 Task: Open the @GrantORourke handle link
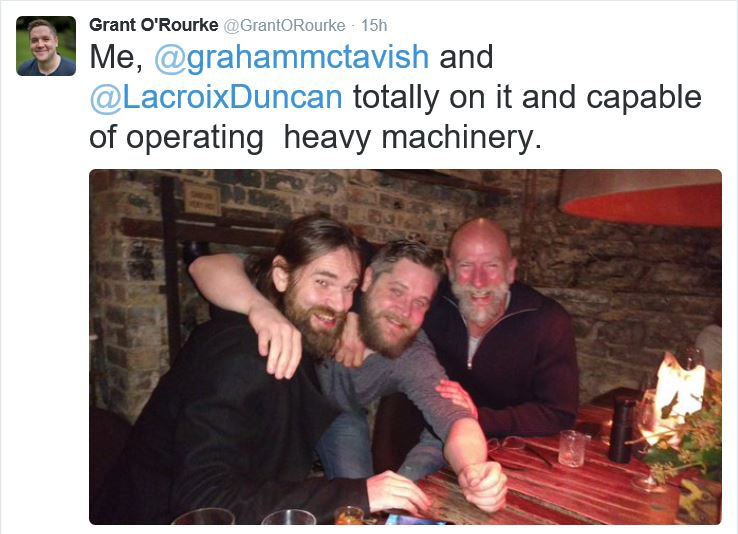coord(284,25)
